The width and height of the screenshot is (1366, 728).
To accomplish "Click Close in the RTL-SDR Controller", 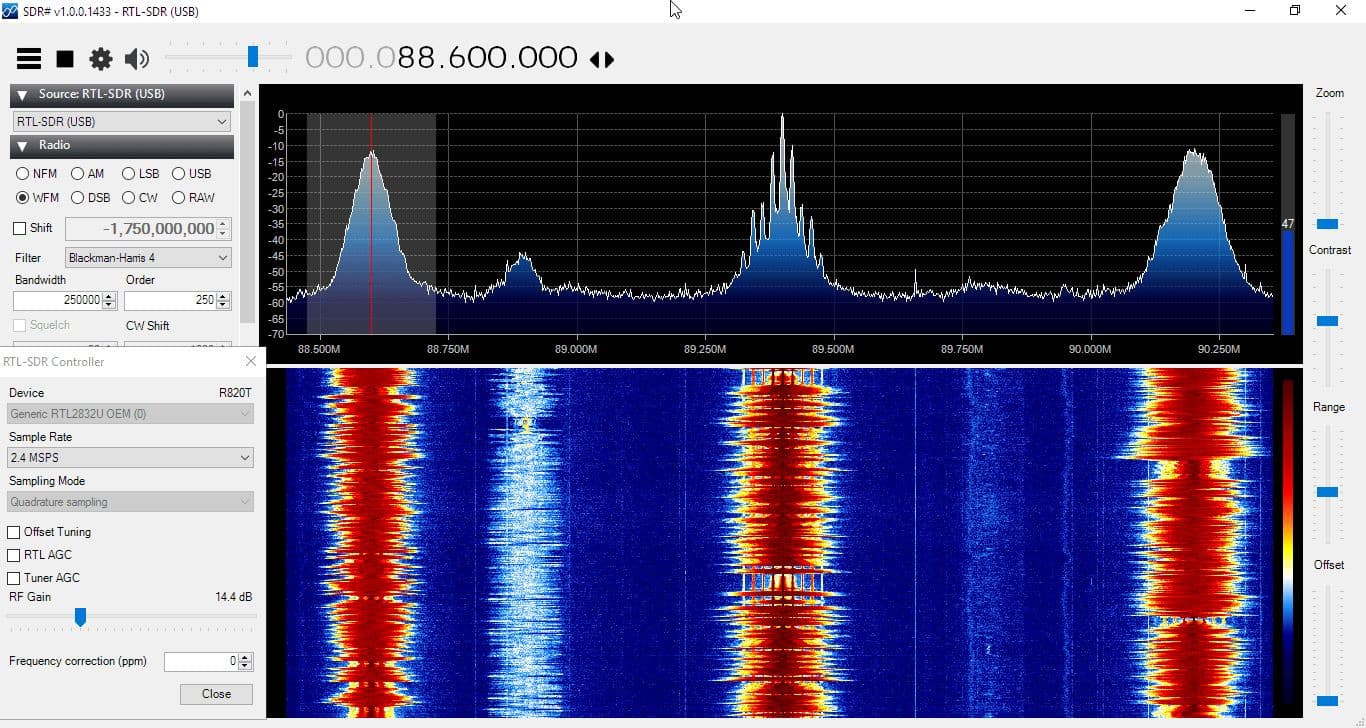I will (x=215, y=693).
